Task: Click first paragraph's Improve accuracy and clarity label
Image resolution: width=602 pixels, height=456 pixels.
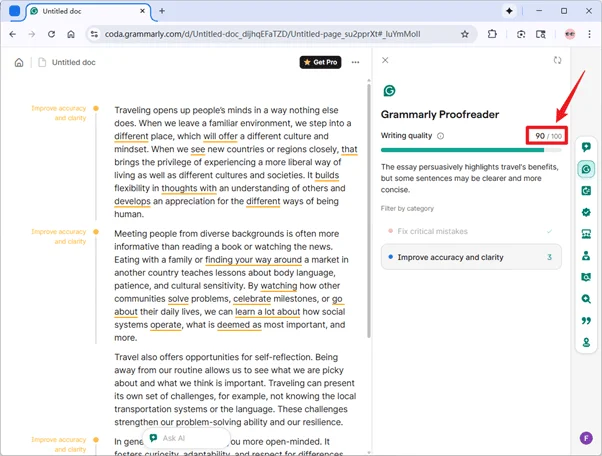Action: [59, 113]
